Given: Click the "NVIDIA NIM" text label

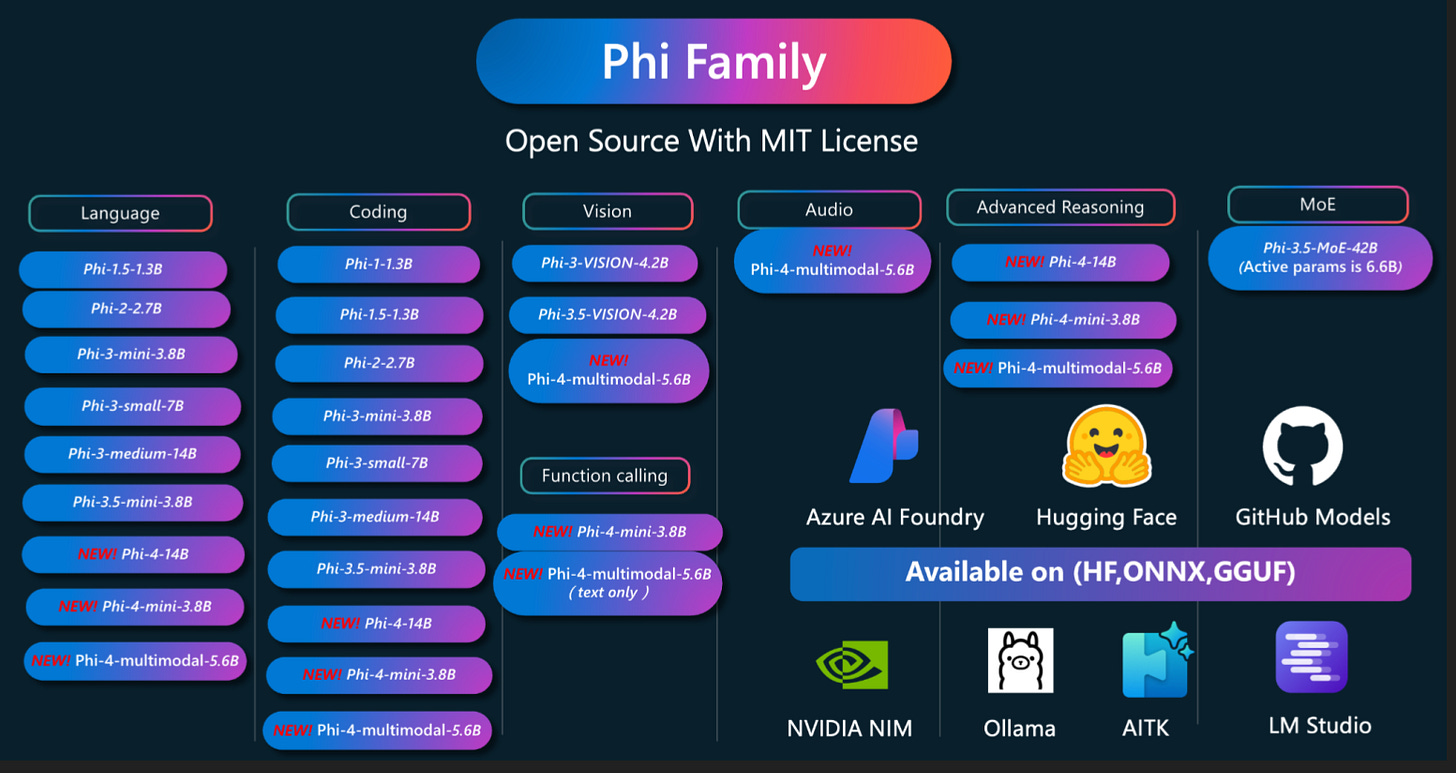Looking at the screenshot, I should (850, 728).
